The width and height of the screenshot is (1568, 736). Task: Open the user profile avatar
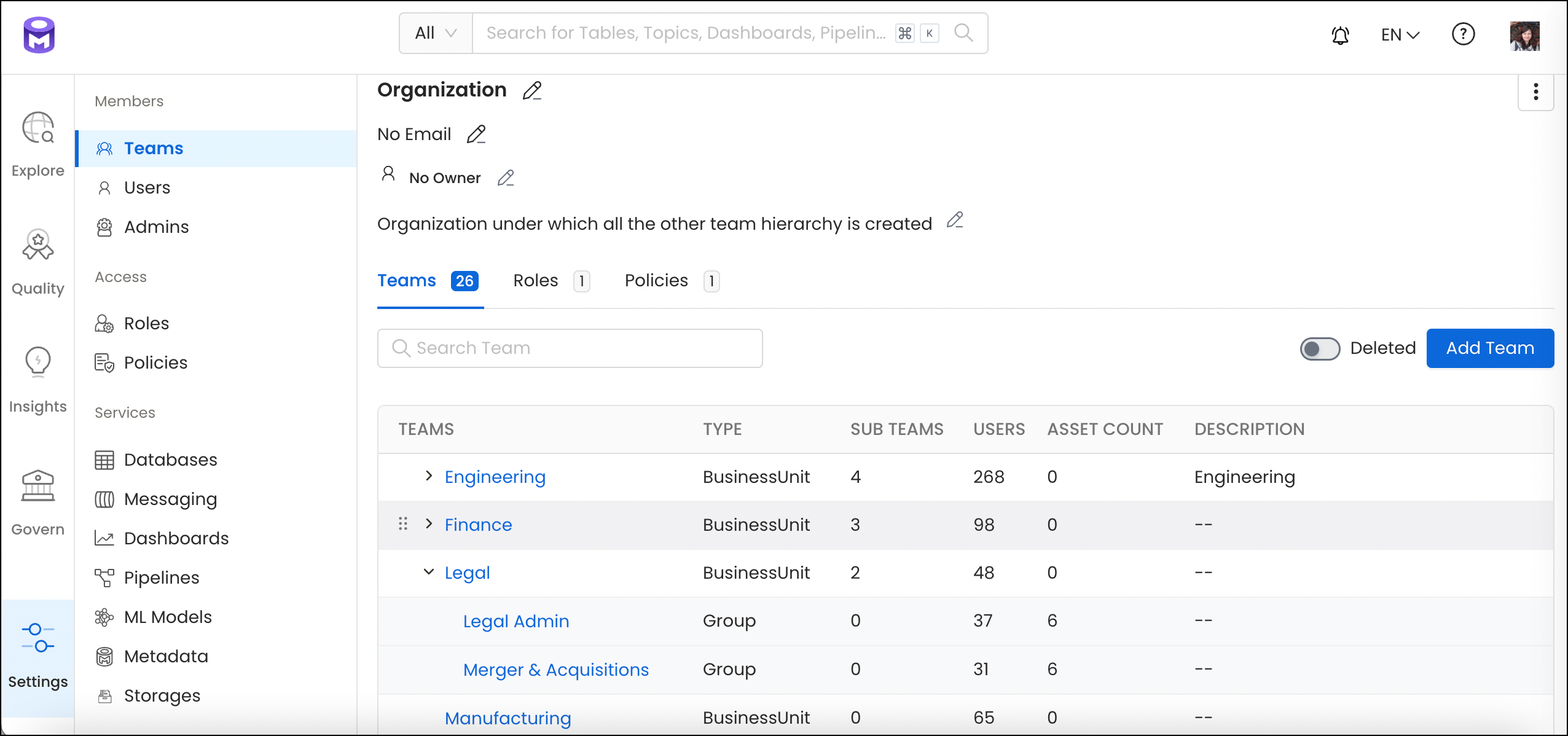1524,36
